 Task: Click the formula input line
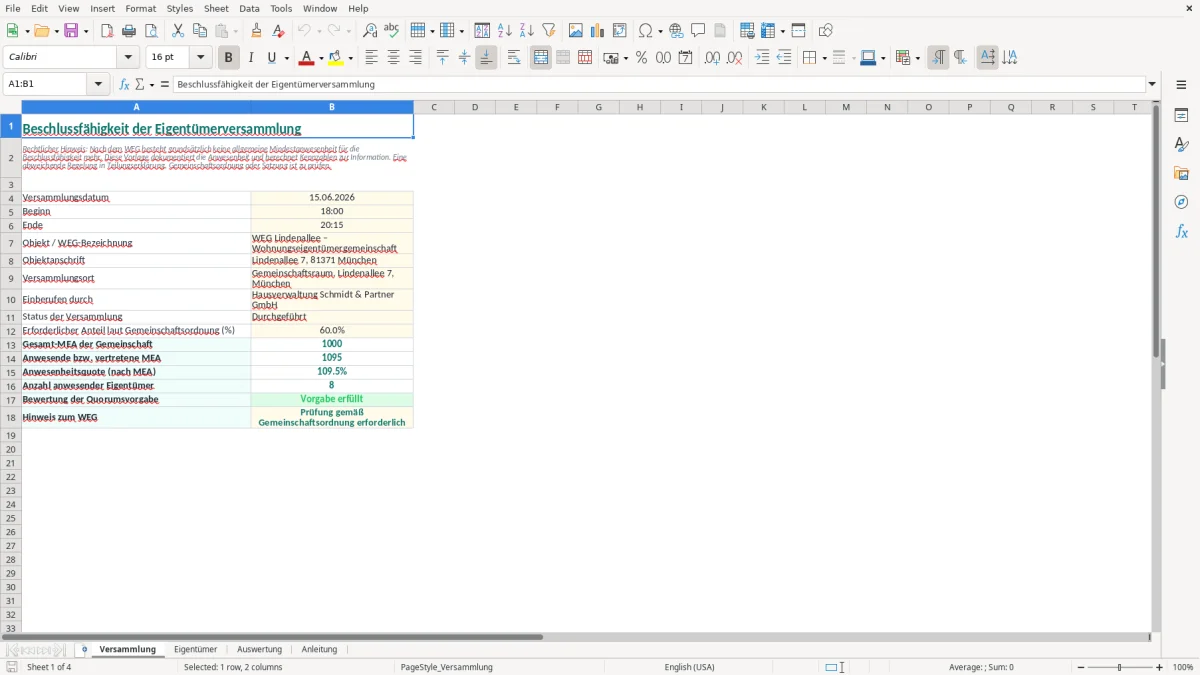coord(658,84)
